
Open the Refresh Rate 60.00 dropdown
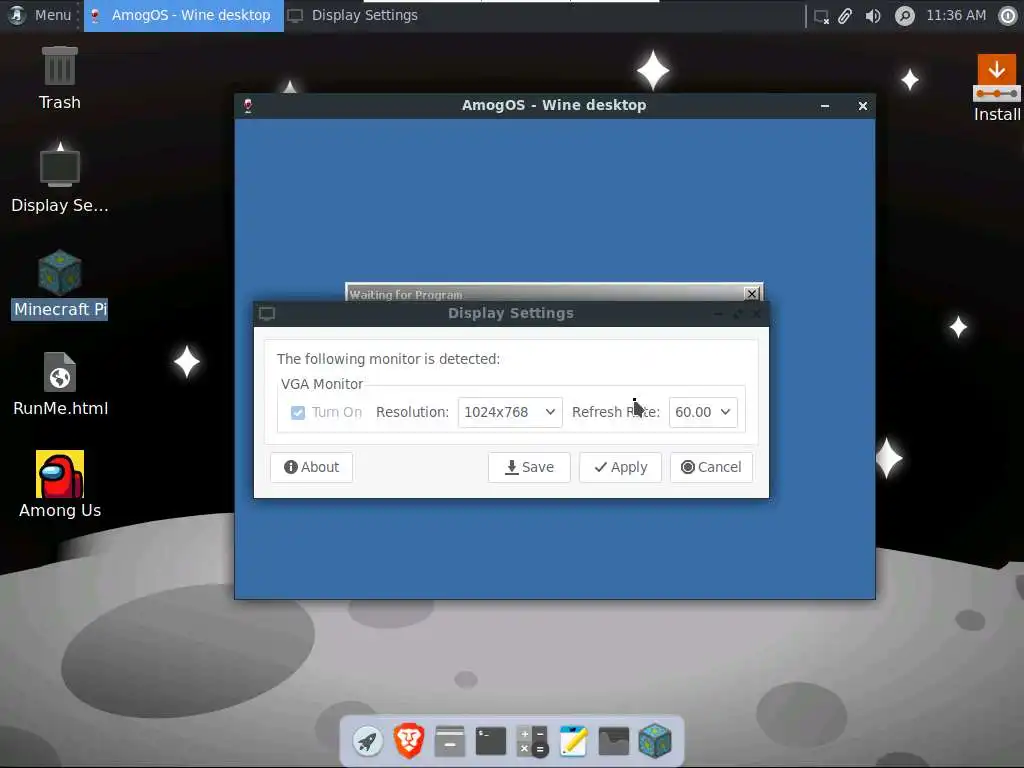tap(703, 413)
